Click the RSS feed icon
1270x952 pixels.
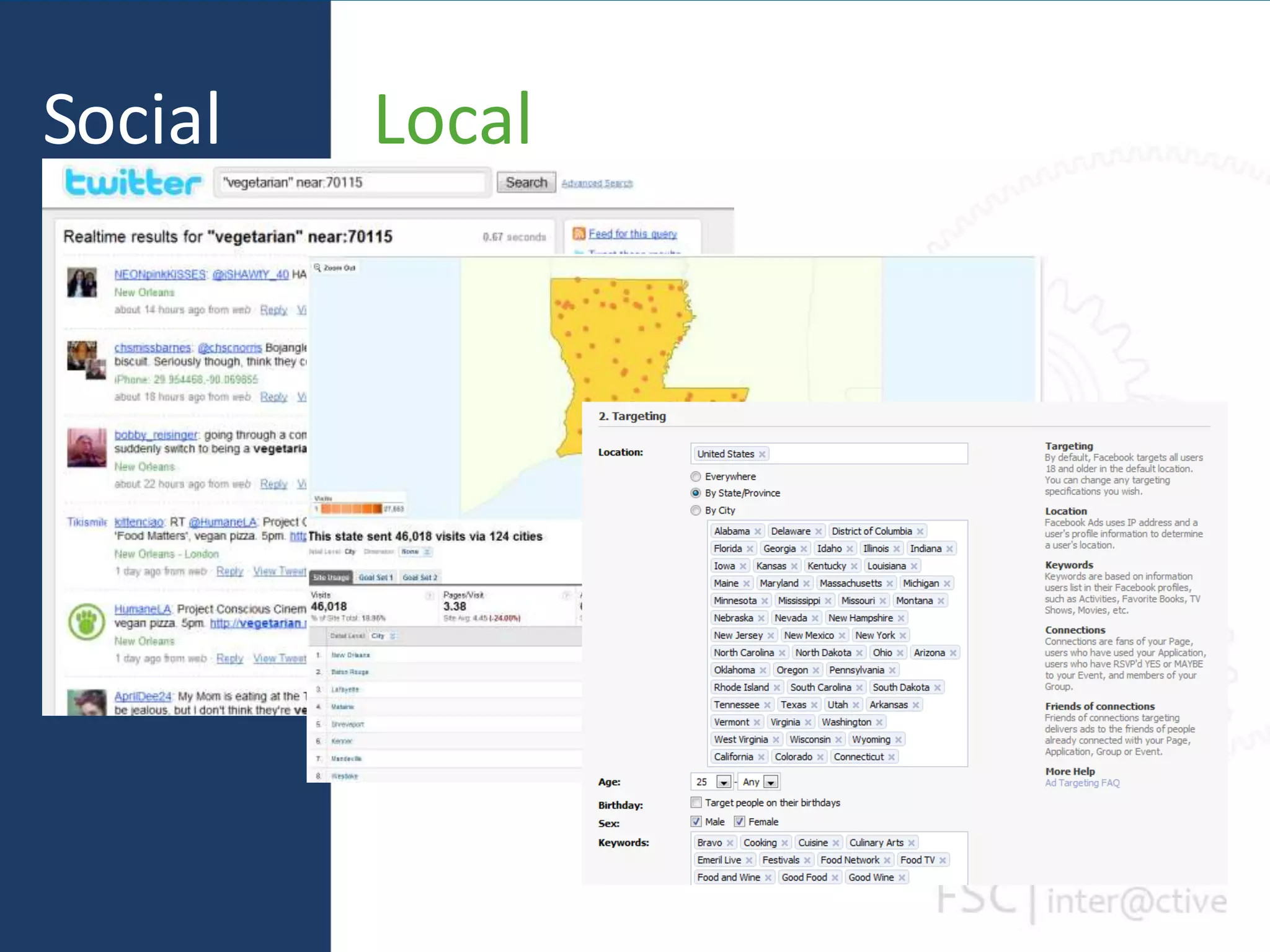tap(579, 233)
